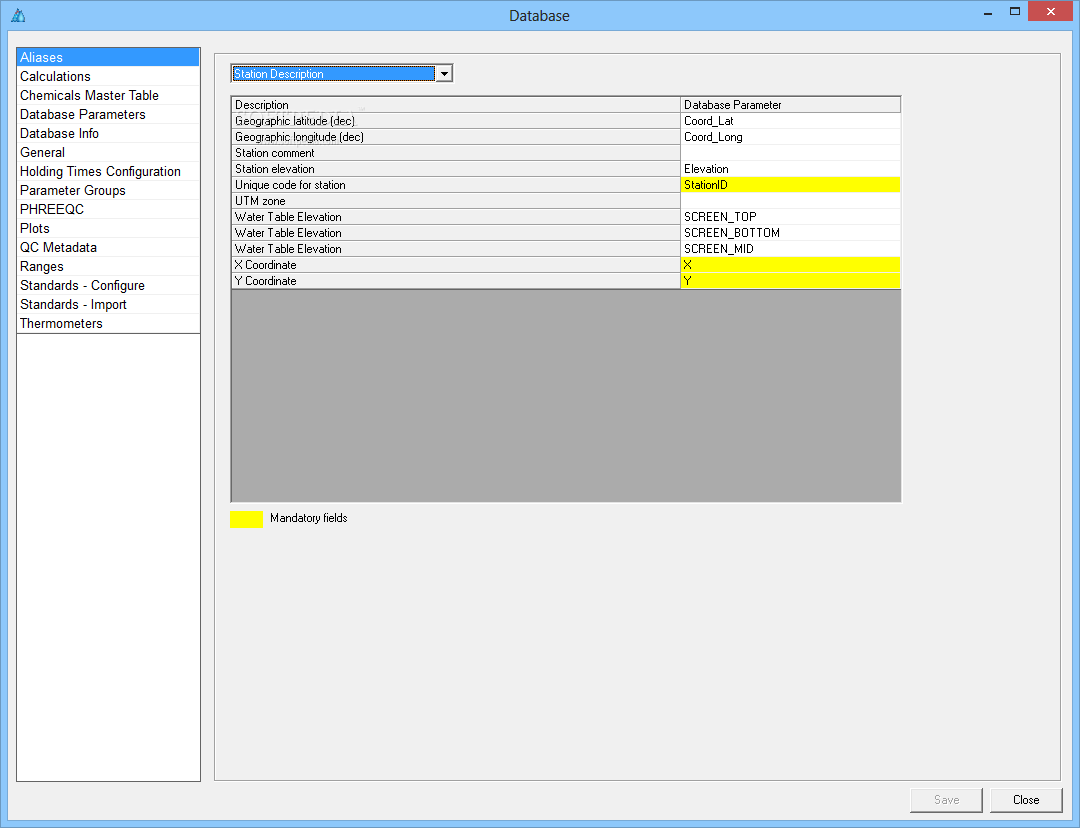Maximize the Database window

click(1015, 12)
